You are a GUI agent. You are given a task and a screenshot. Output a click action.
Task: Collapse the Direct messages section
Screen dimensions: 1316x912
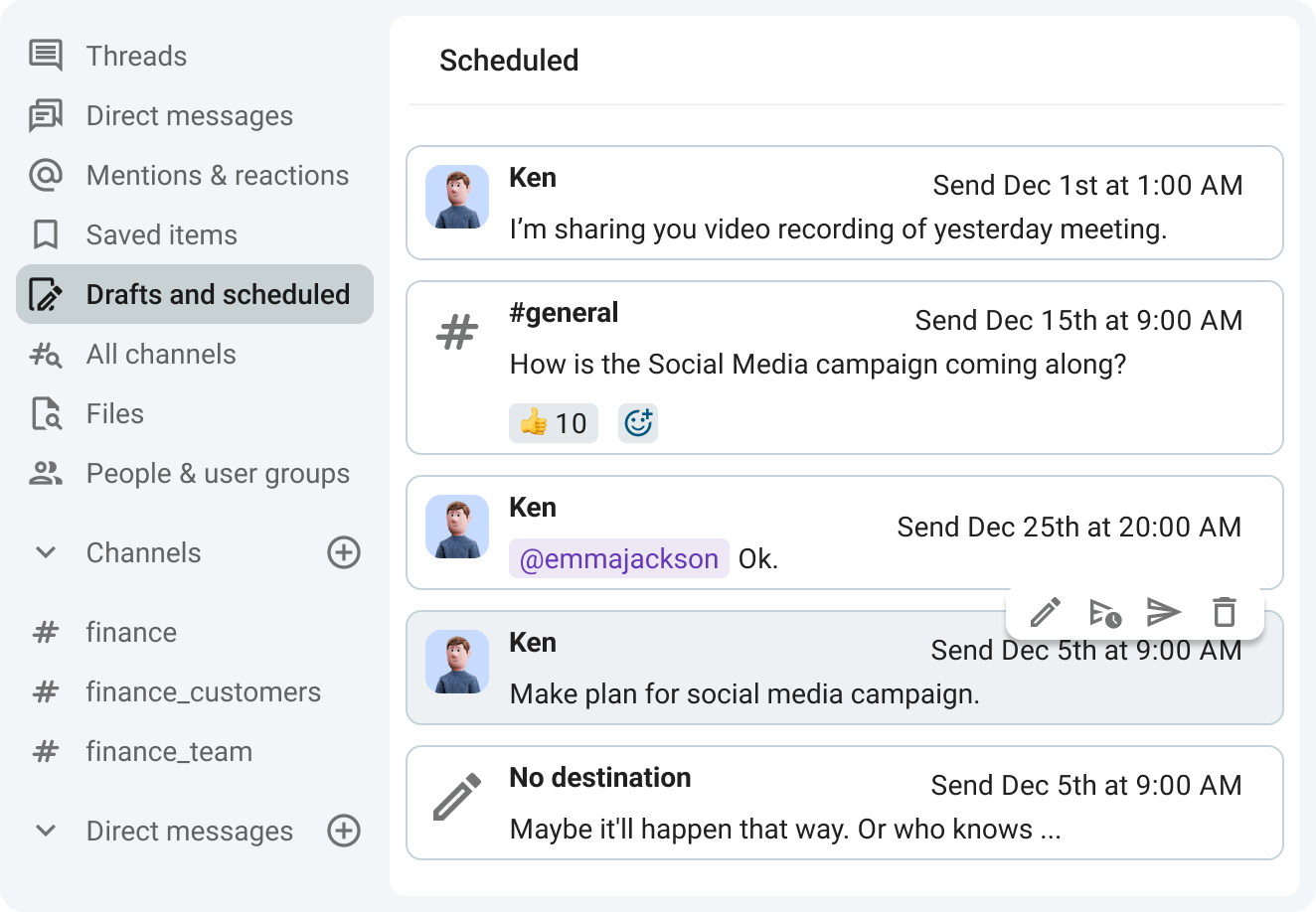(x=44, y=831)
